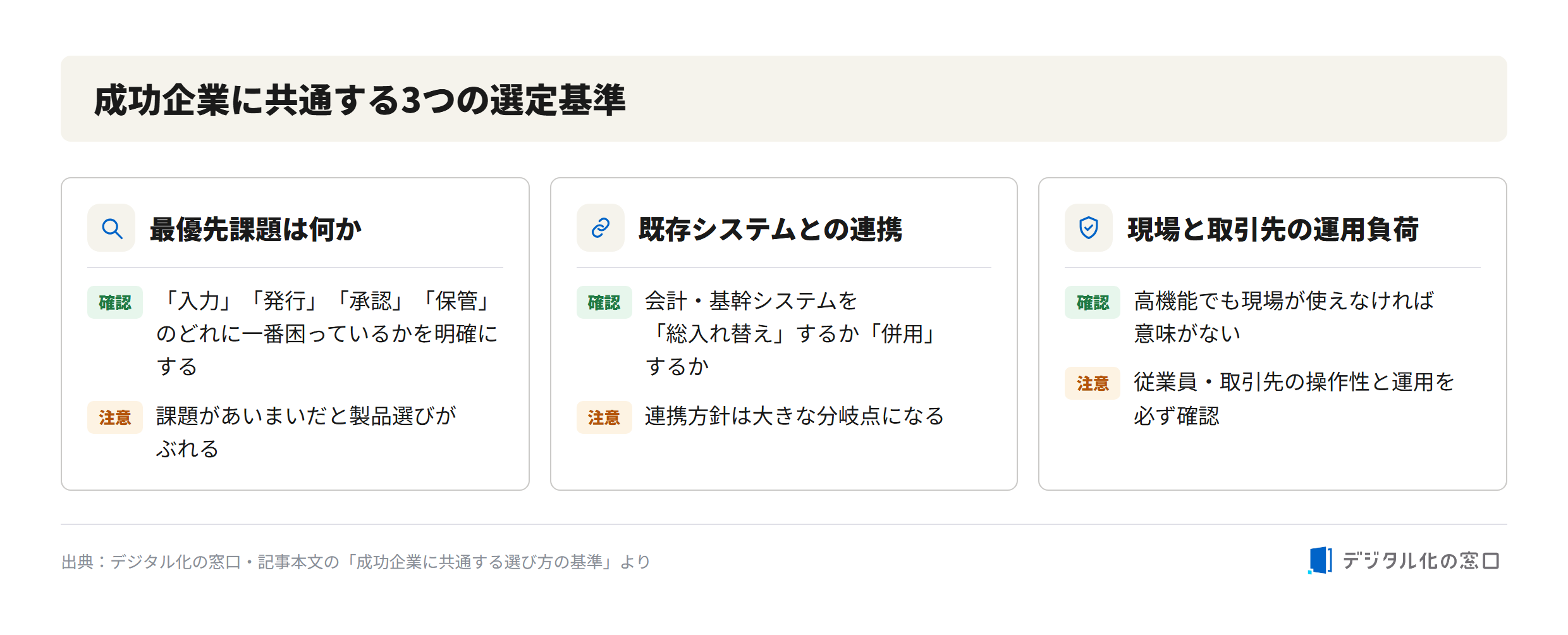1568x635 pixels.
Task: Click the 注意 badge in the middle card
Action: tap(604, 417)
